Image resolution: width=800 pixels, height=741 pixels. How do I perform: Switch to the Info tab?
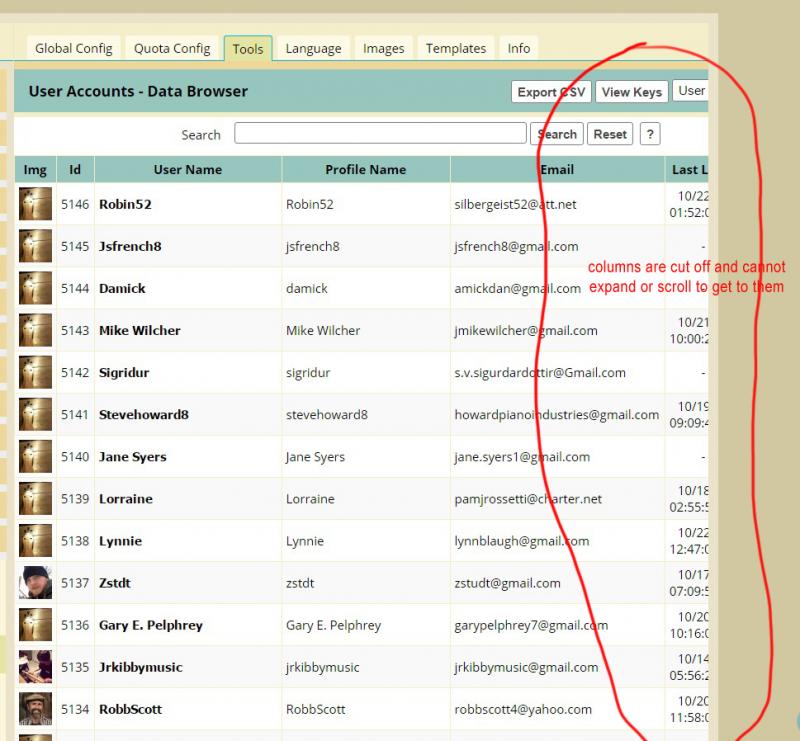click(x=518, y=48)
